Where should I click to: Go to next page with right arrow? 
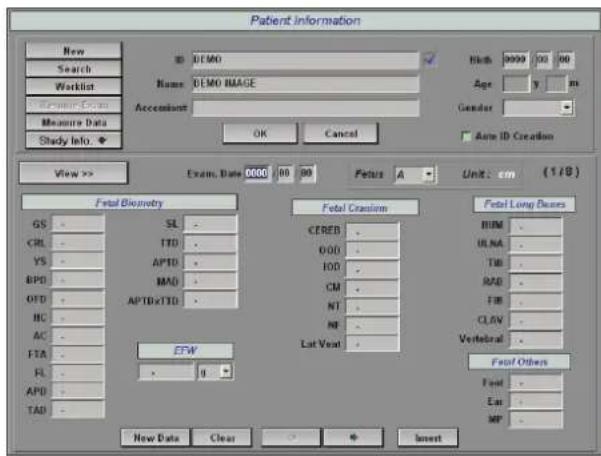pos(353,438)
